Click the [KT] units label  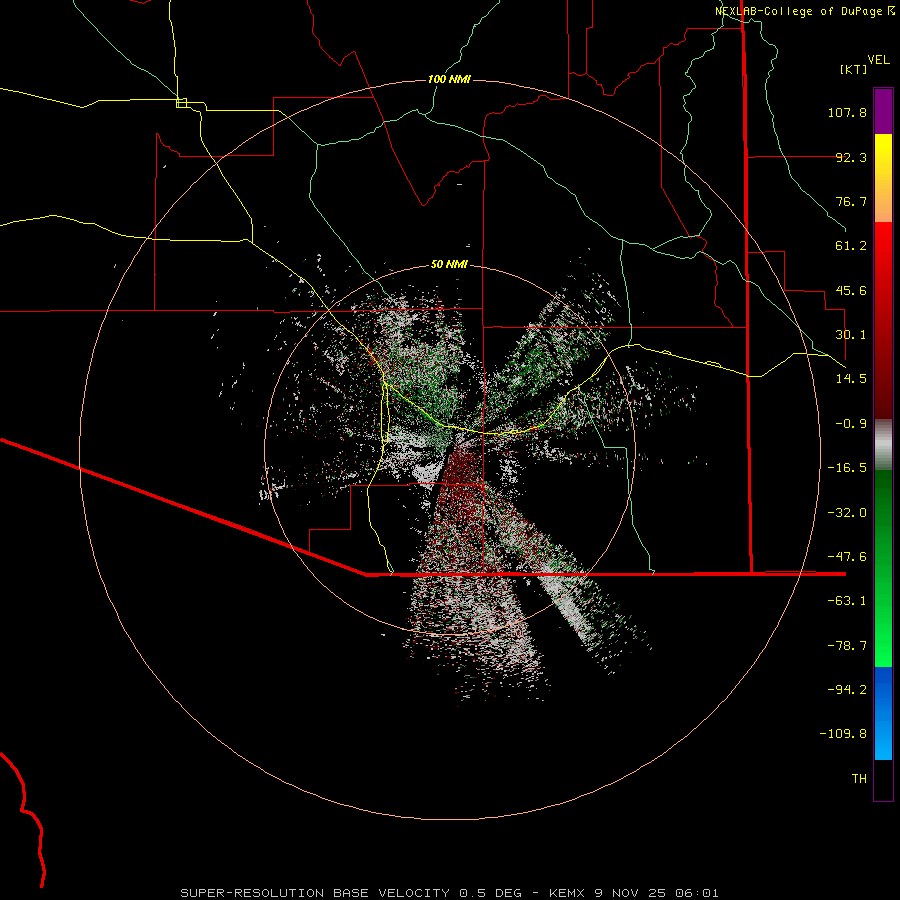(854, 69)
